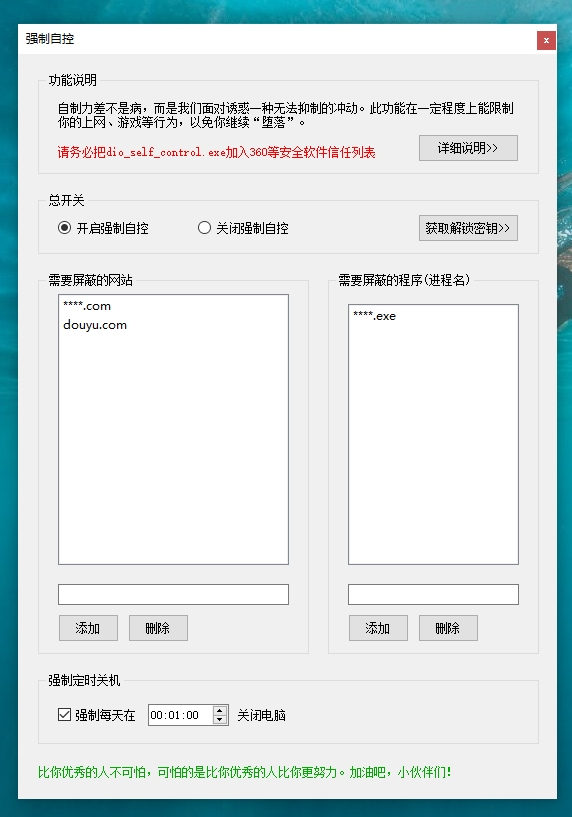
Task: Focus the website entry text field
Action: point(173,594)
